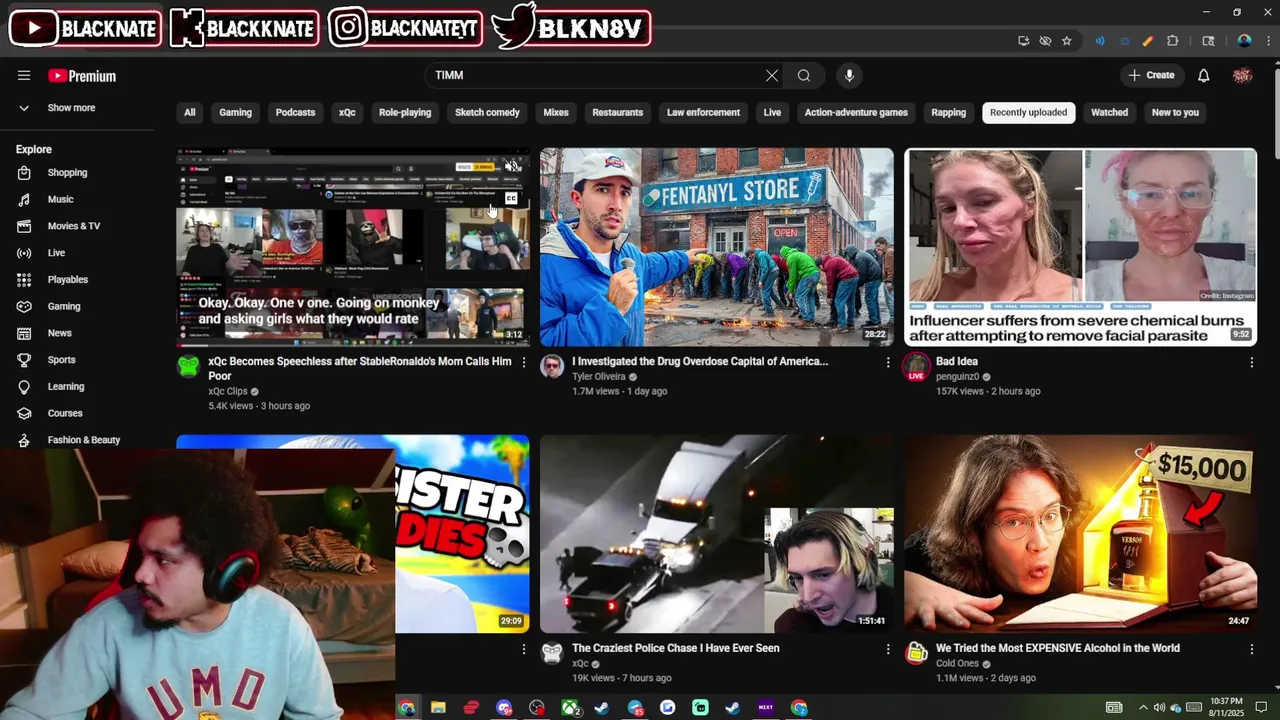Open Cold Ones channel avatar
The height and width of the screenshot is (720, 1280).
(x=916, y=654)
